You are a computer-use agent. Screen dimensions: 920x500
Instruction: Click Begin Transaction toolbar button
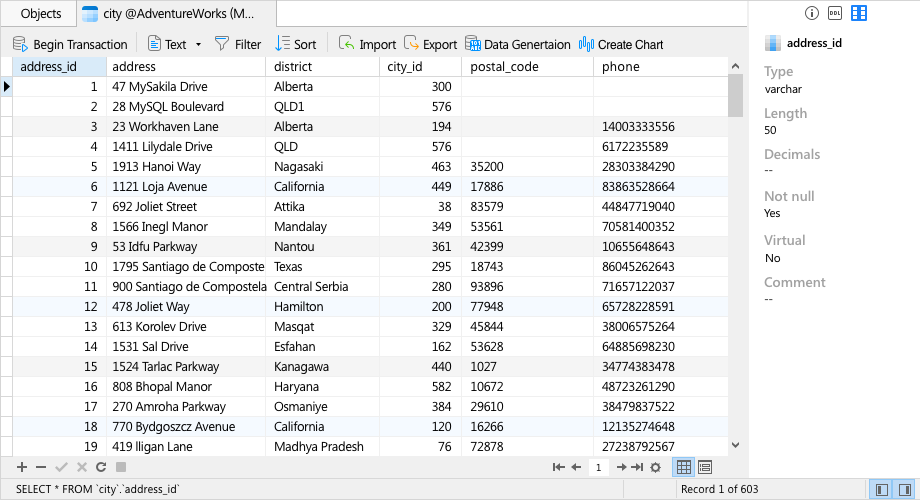click(70, 45)
